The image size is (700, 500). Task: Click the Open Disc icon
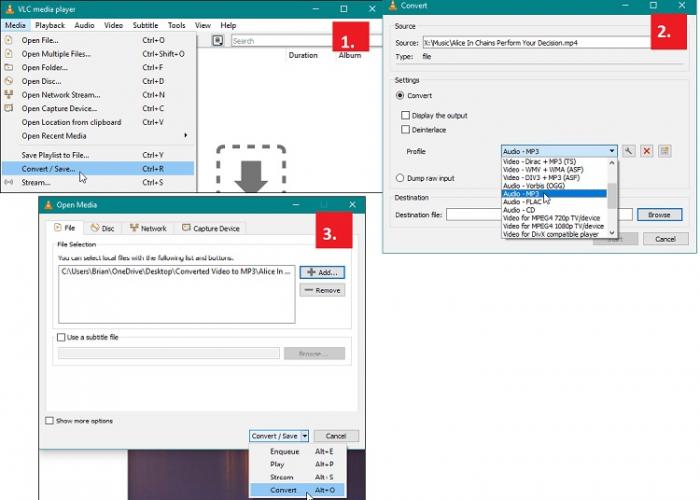(x=8, y=81)
